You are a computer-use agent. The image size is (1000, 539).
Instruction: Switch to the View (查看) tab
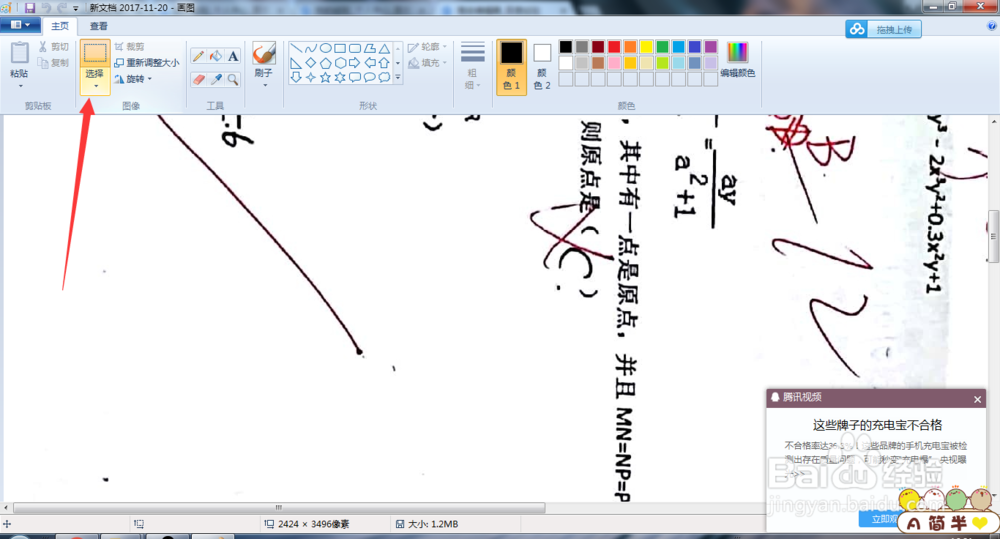pos(98,26)
